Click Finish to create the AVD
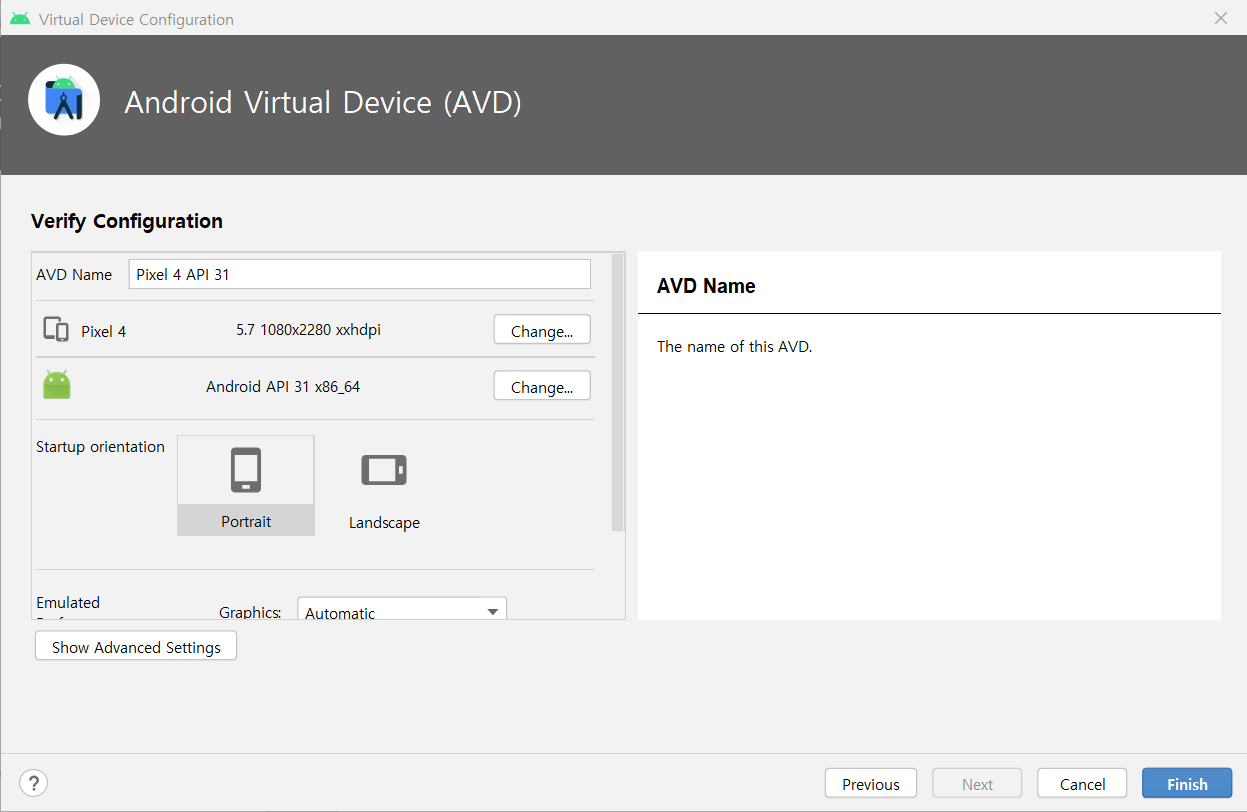The height and width of the screenshot is (812, 1247). (x=1187, y=784)
